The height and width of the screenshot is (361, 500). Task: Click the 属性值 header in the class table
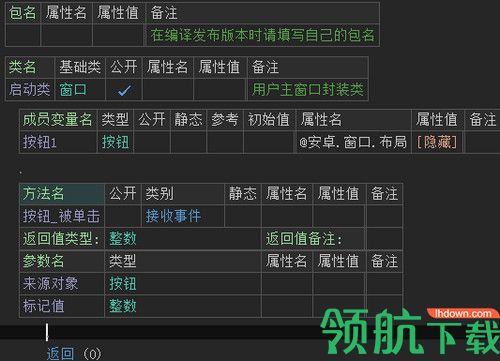pos(219,67)
